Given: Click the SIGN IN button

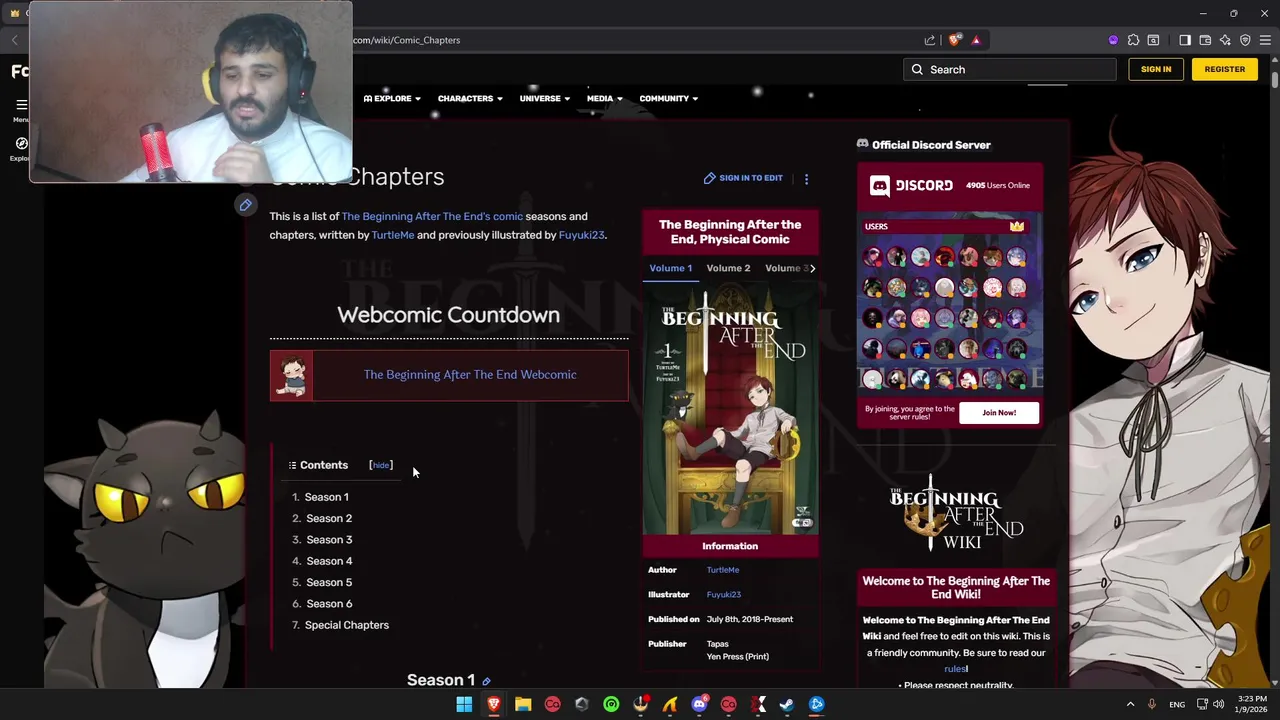Looking at the screenshot, I should (1156, 69).
